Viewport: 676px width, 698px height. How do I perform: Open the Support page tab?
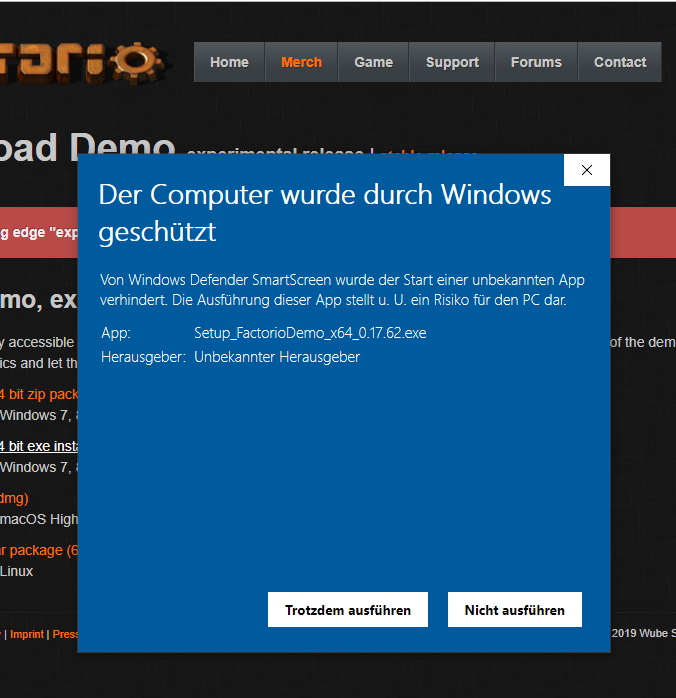coord(452,62)
